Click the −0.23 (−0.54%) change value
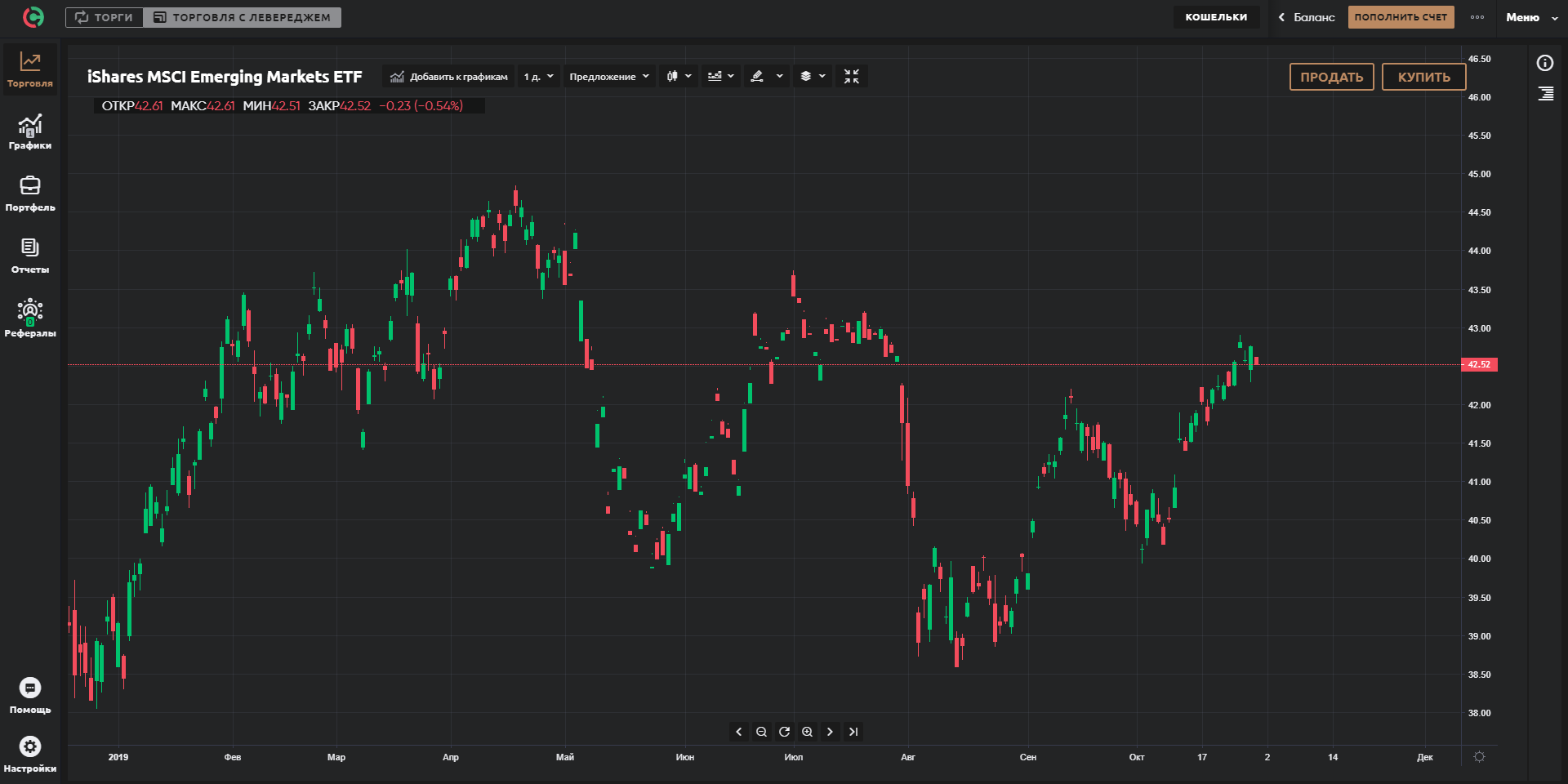This screenshot has width=1568, height=784. 421,106
